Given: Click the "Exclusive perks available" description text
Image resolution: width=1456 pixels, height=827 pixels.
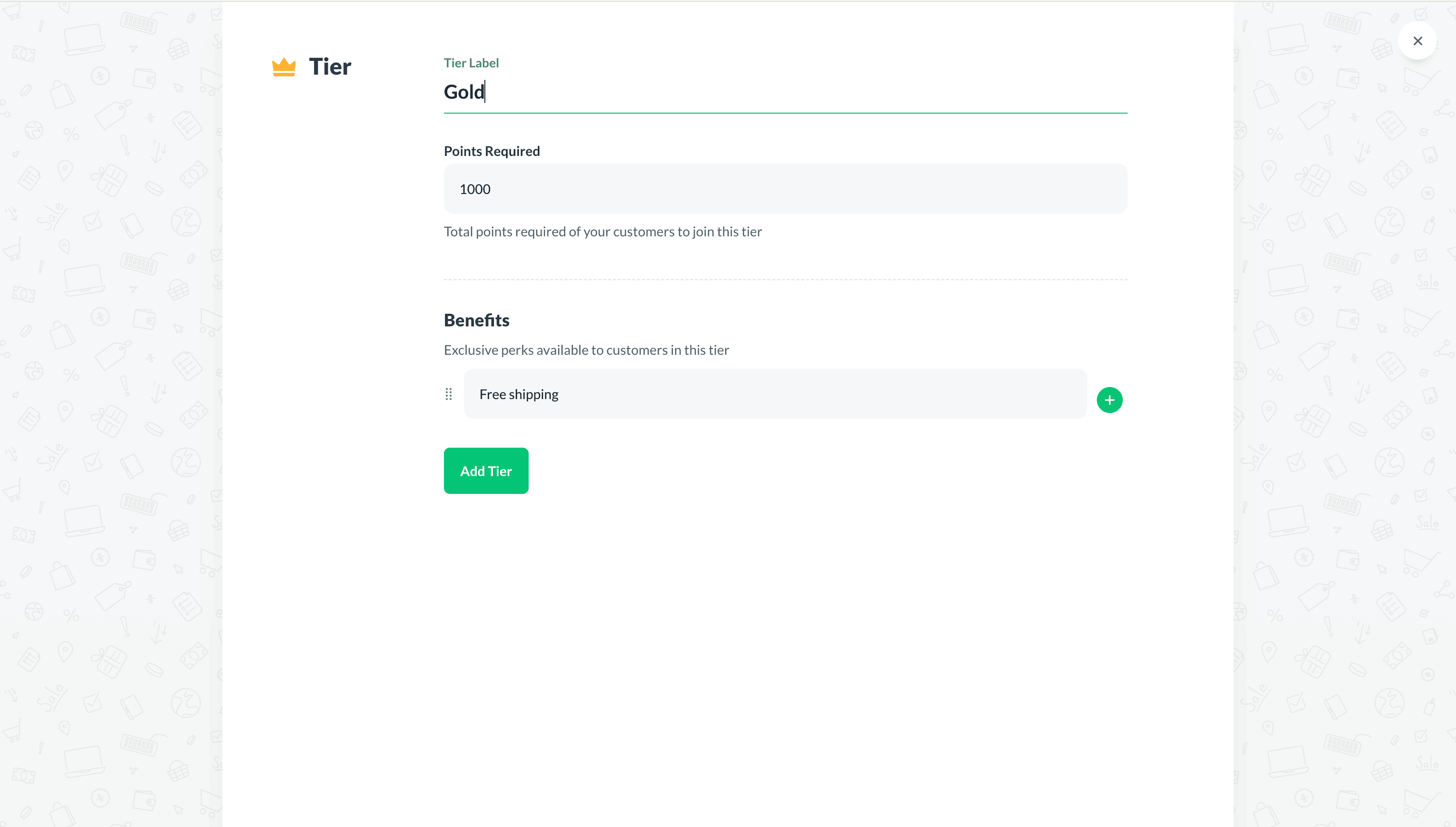Looking at the screenshot, I should [x=585, y=350].
